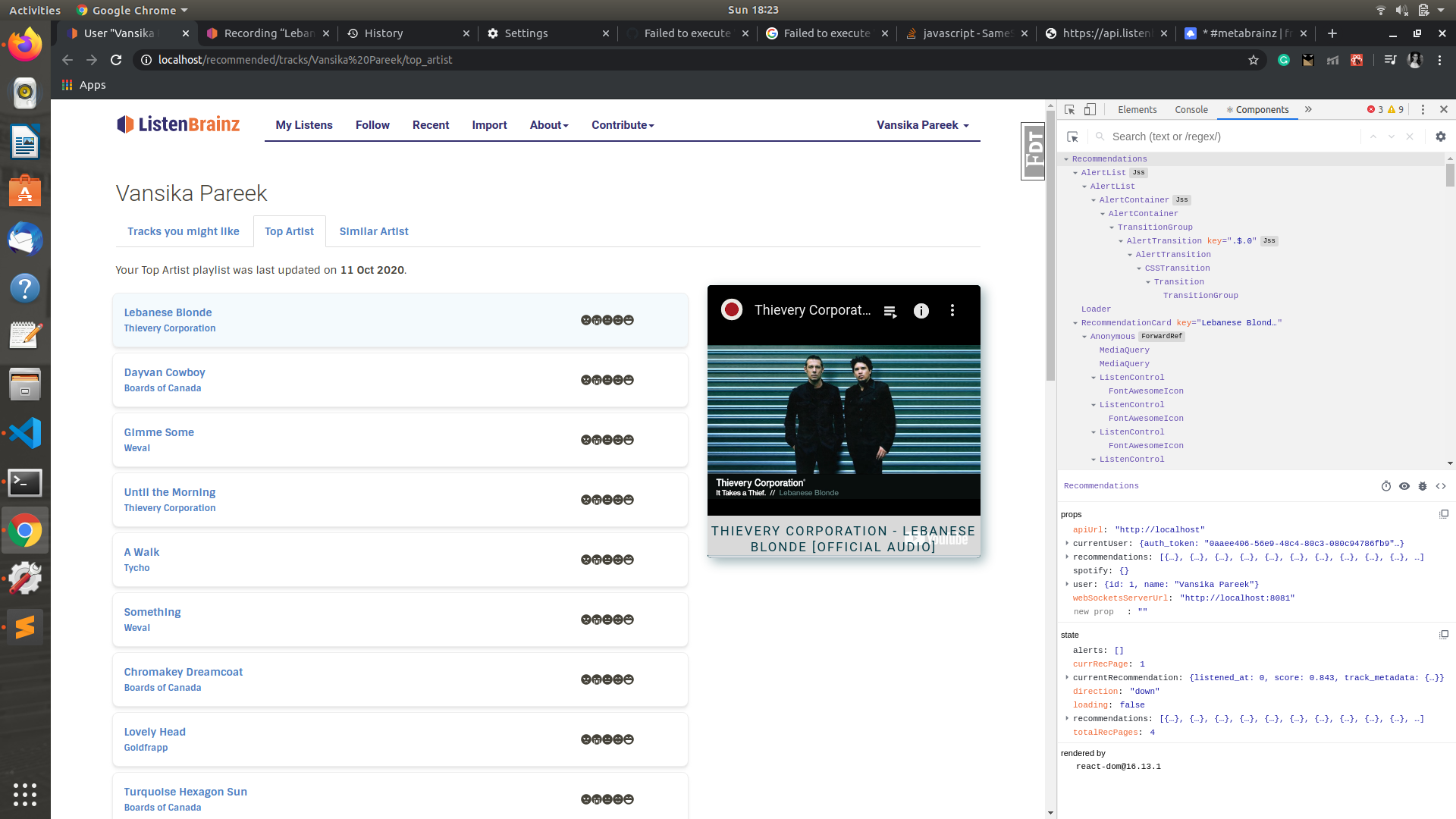This screenshot has height=819, width=1456.
Task: Open the Grammarly extension icon
Action: click(1284, 60)
